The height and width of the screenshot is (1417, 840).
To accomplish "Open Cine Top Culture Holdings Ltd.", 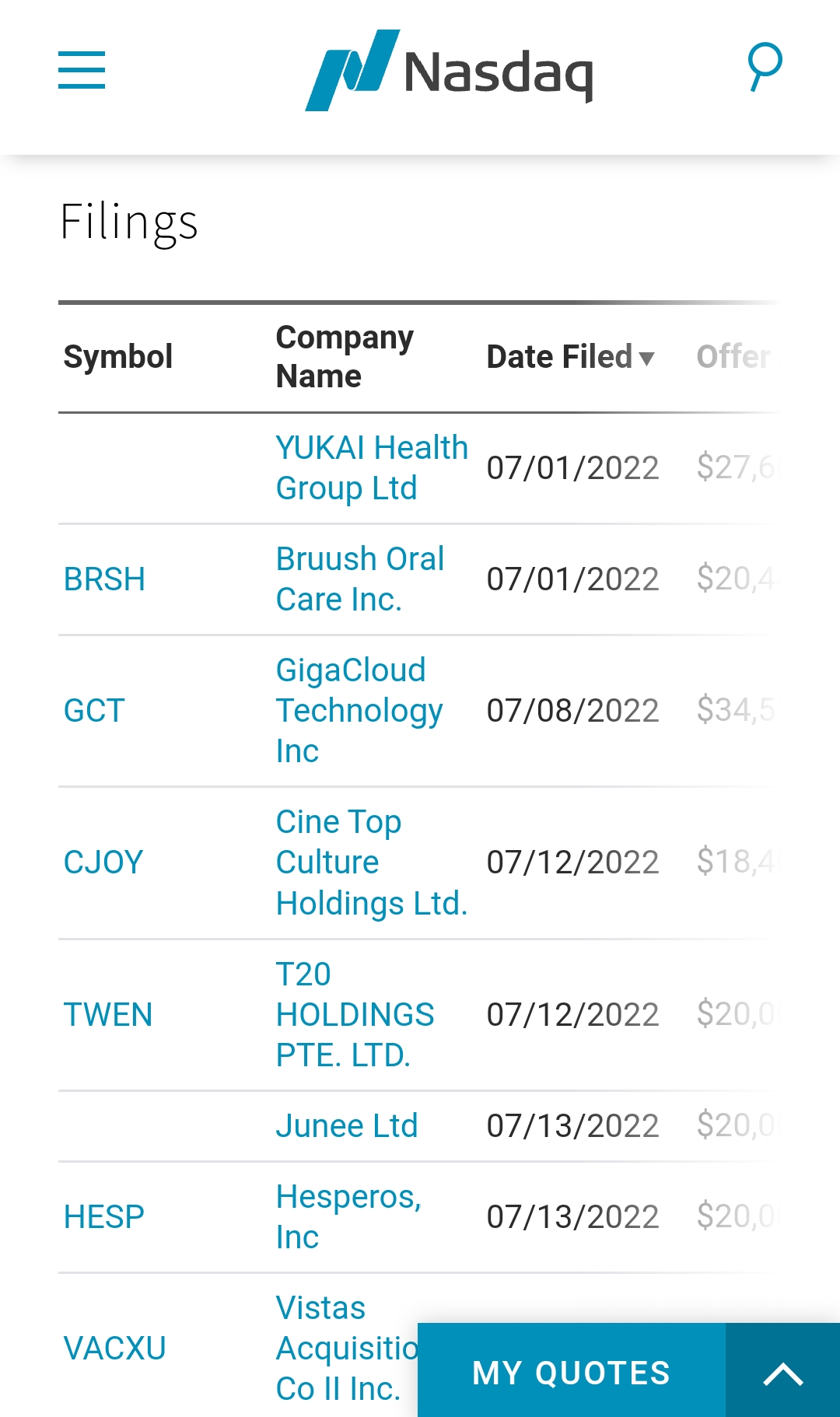I will [x=371, y=862].
